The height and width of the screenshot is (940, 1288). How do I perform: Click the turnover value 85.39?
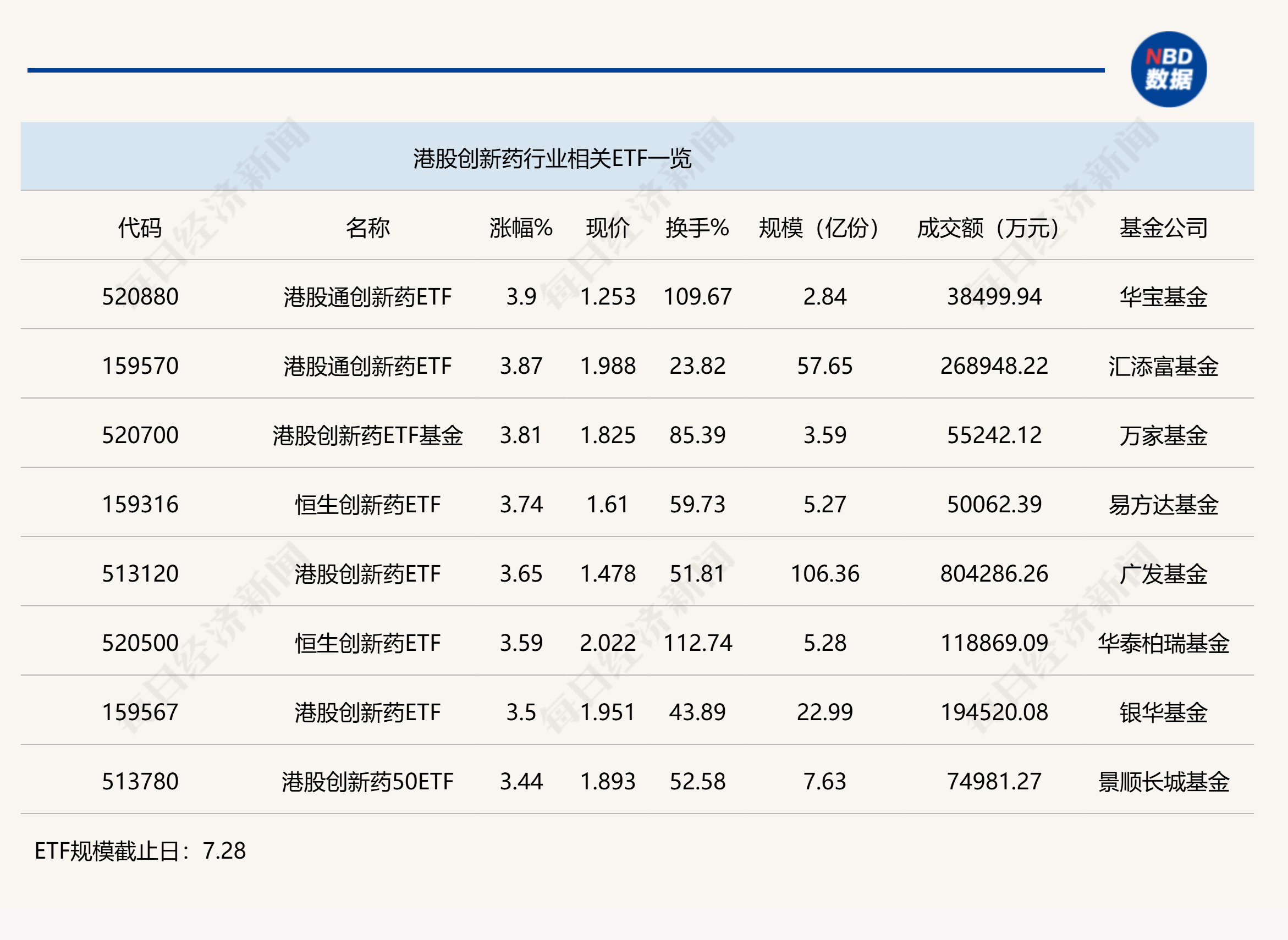click(x=698, y=435)
